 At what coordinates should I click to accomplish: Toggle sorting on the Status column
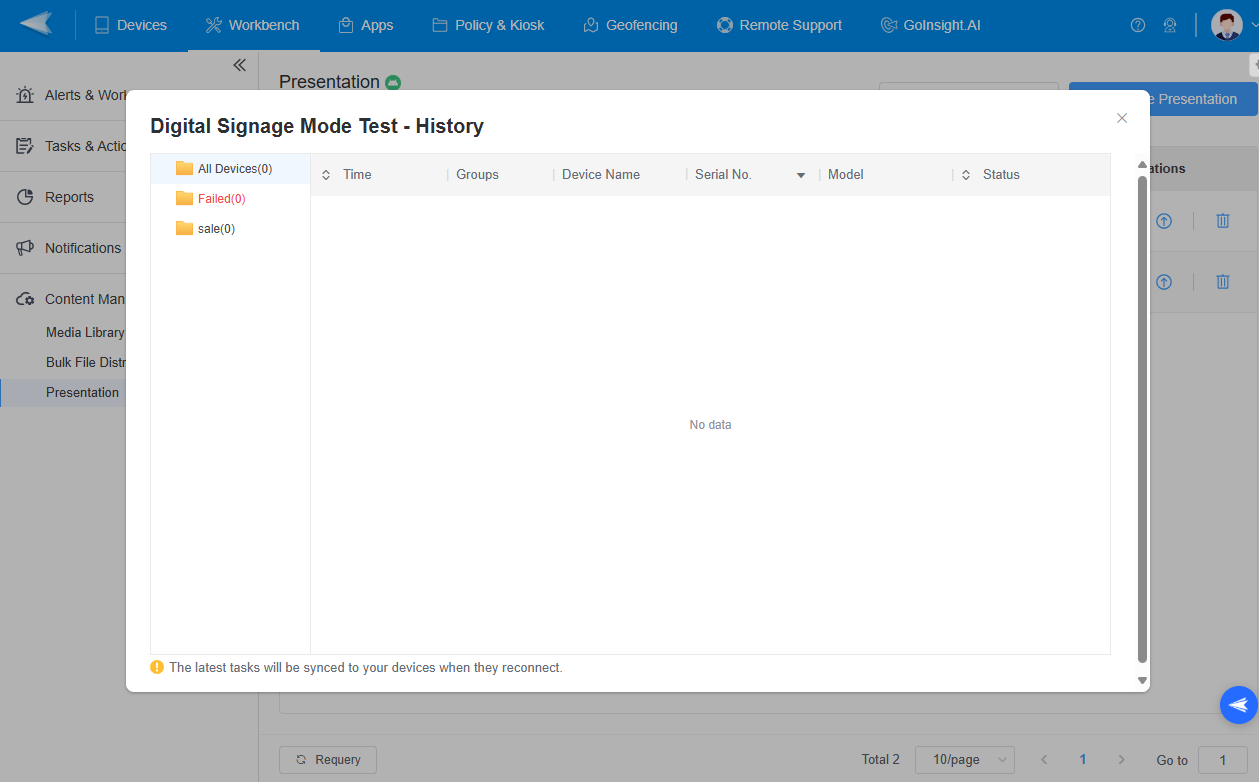pos(965,174)
